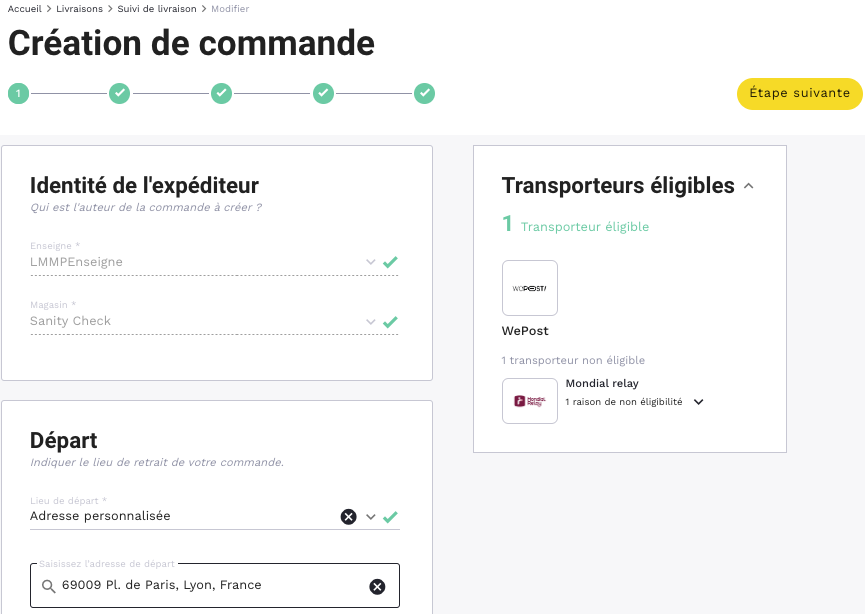Go to last completed step in stepper
This screenshot has width=865, height=614.
point(425,94)
